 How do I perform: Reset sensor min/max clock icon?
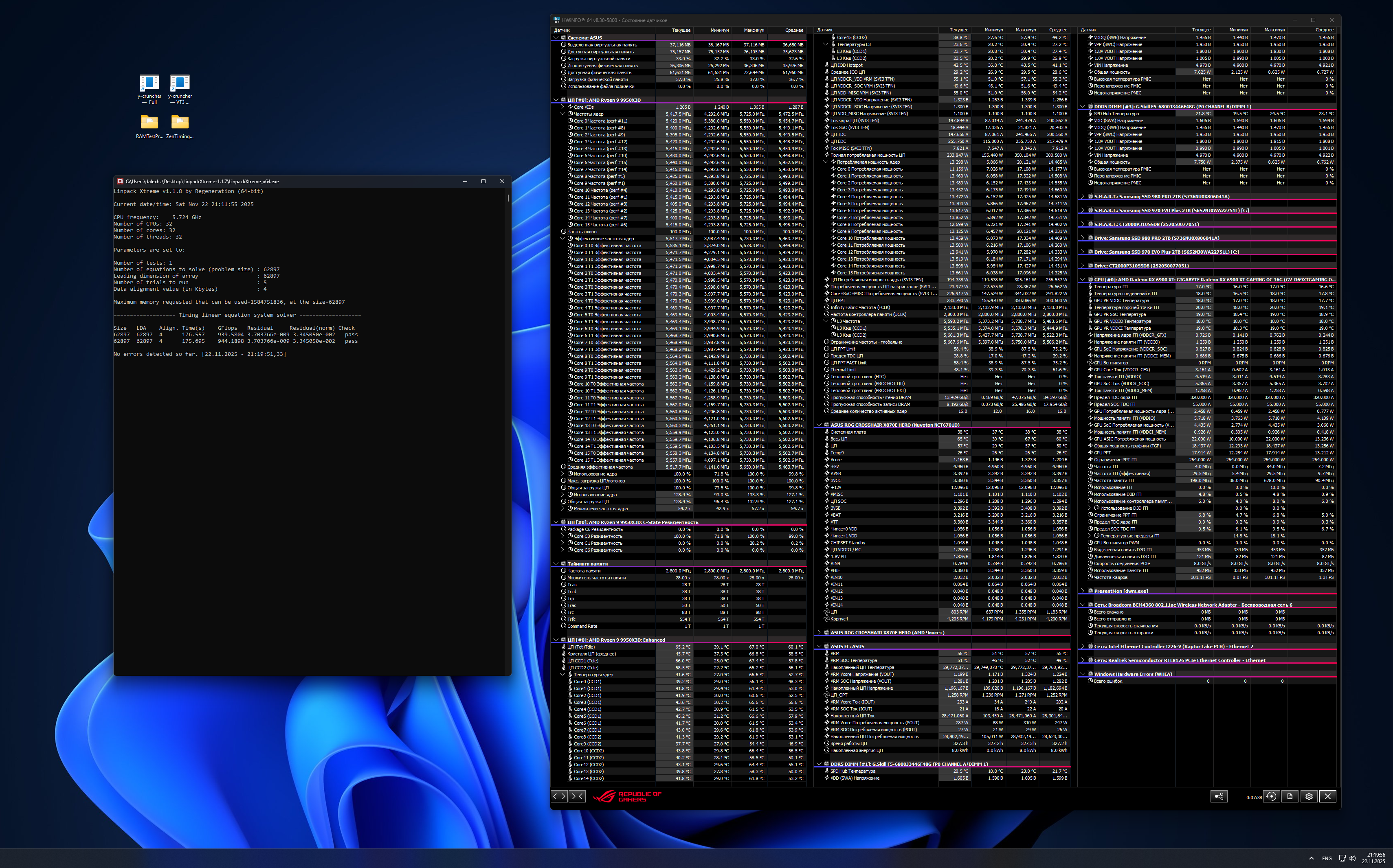coord(1271,796)
